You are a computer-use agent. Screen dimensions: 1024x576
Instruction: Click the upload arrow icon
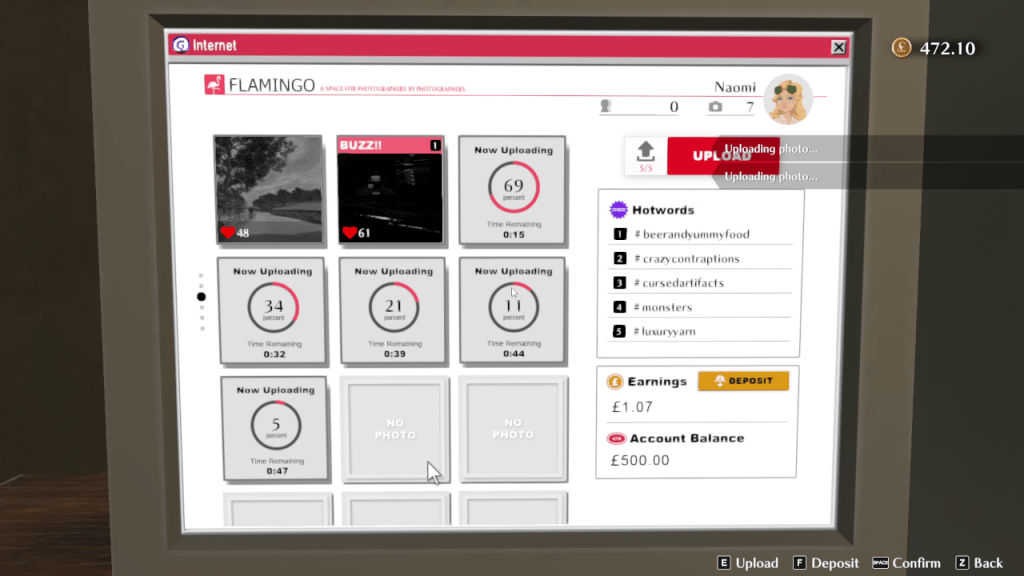(645, 150)
